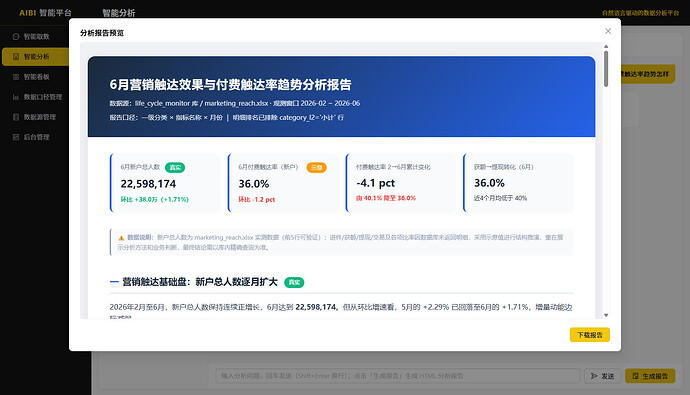Click the 下载报告 button
This screenshot has height=395, width=690.
[590, 335]
